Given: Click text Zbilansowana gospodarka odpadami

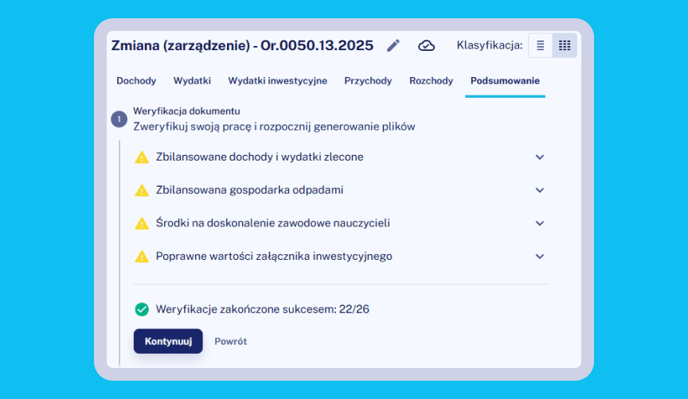Looking at the screenshot, I should click(250, 190).
